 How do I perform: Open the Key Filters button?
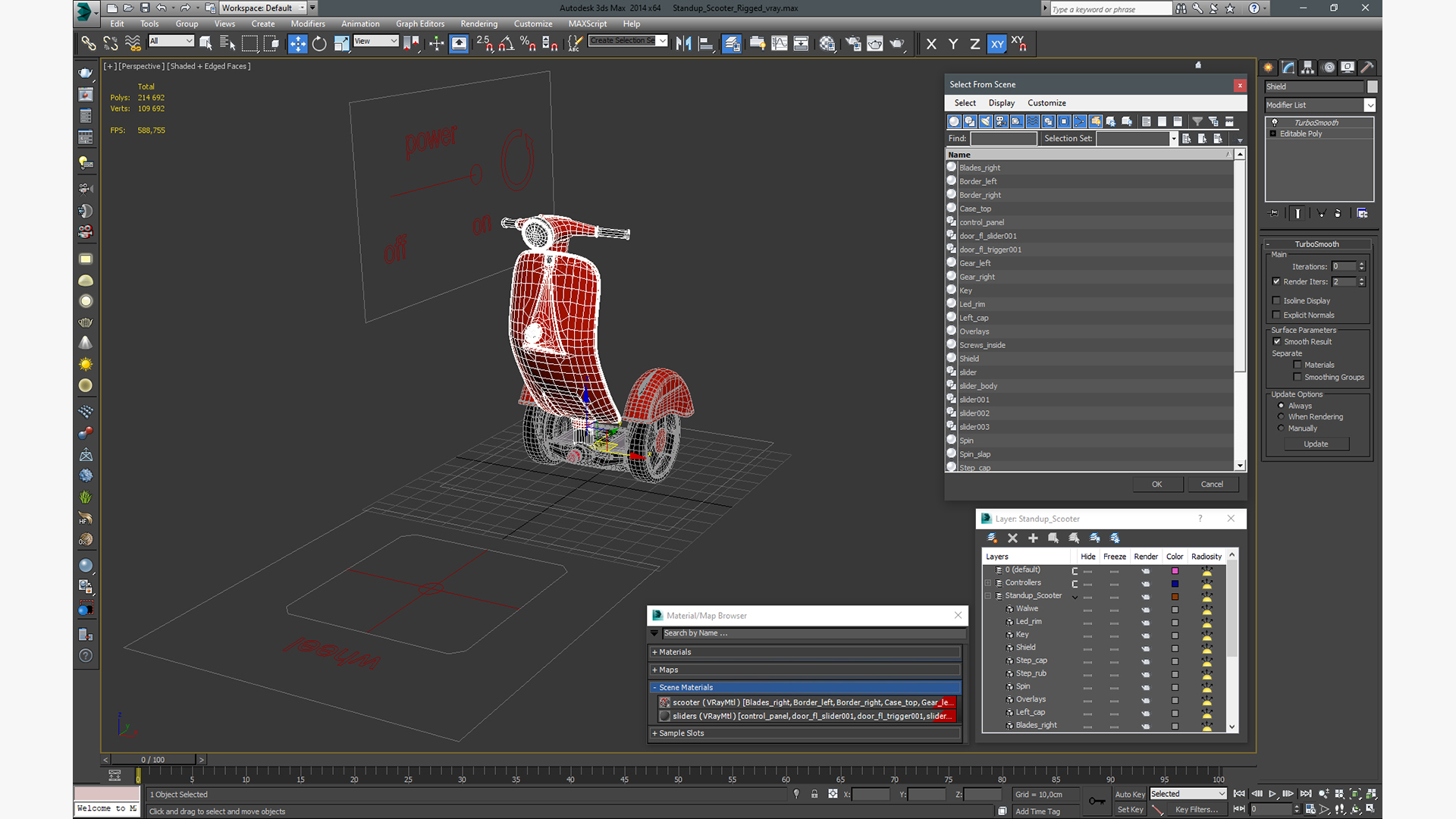pyautogui.click(x=1196, y=810)
